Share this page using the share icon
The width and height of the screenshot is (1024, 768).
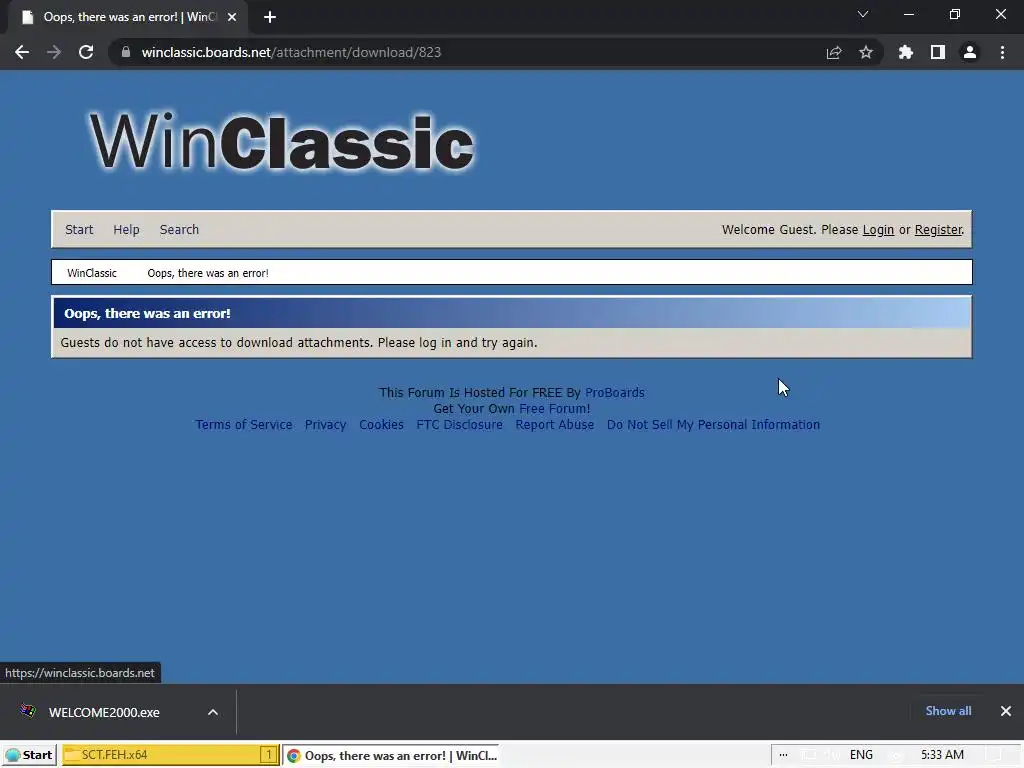pyautogui.click(x=834, y=52)
